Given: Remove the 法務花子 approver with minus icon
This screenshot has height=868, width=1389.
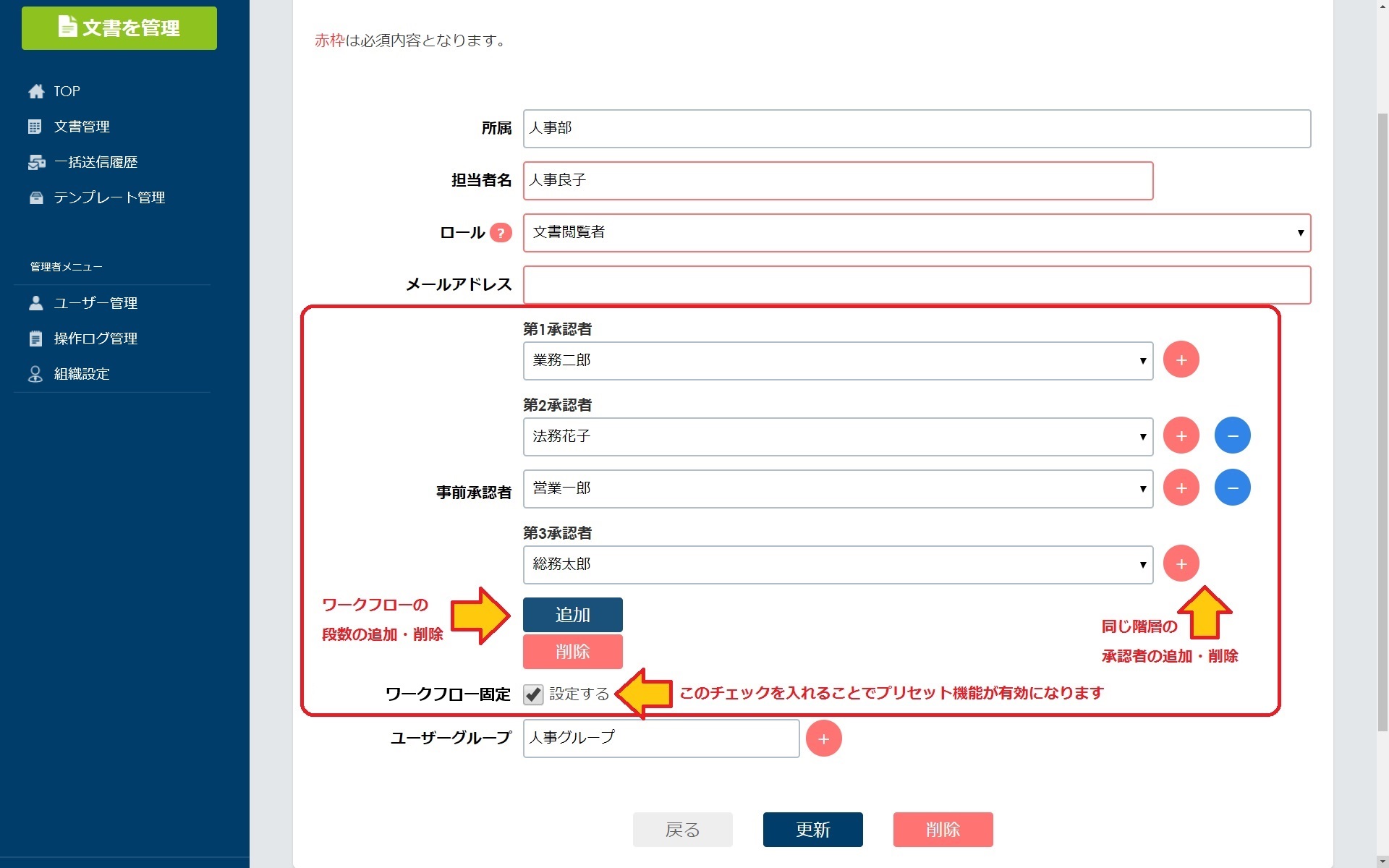Looking at the screenshot, I should tap(1232, 436).
